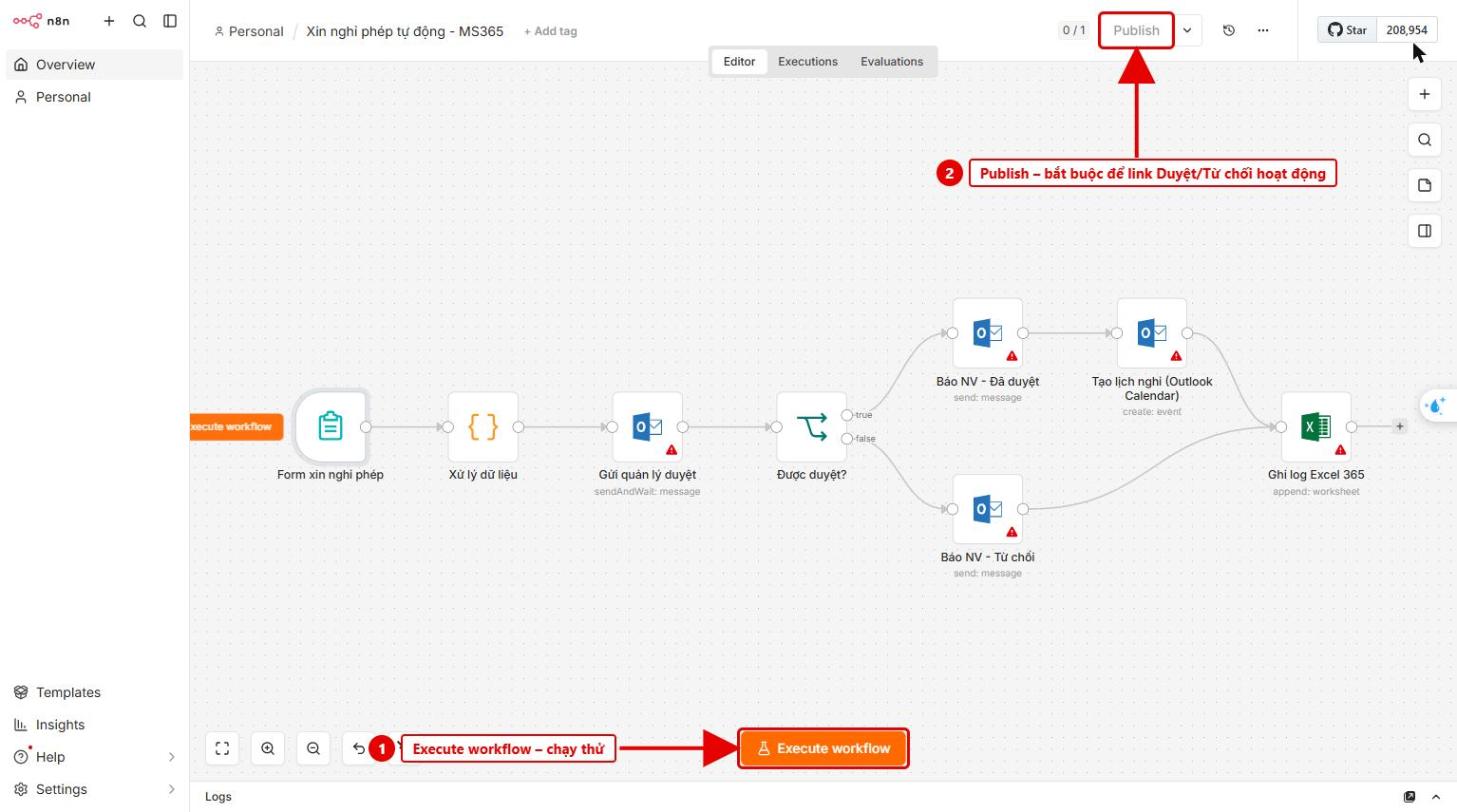Open the canvas search magnifier button

[x=1424, y=140]
